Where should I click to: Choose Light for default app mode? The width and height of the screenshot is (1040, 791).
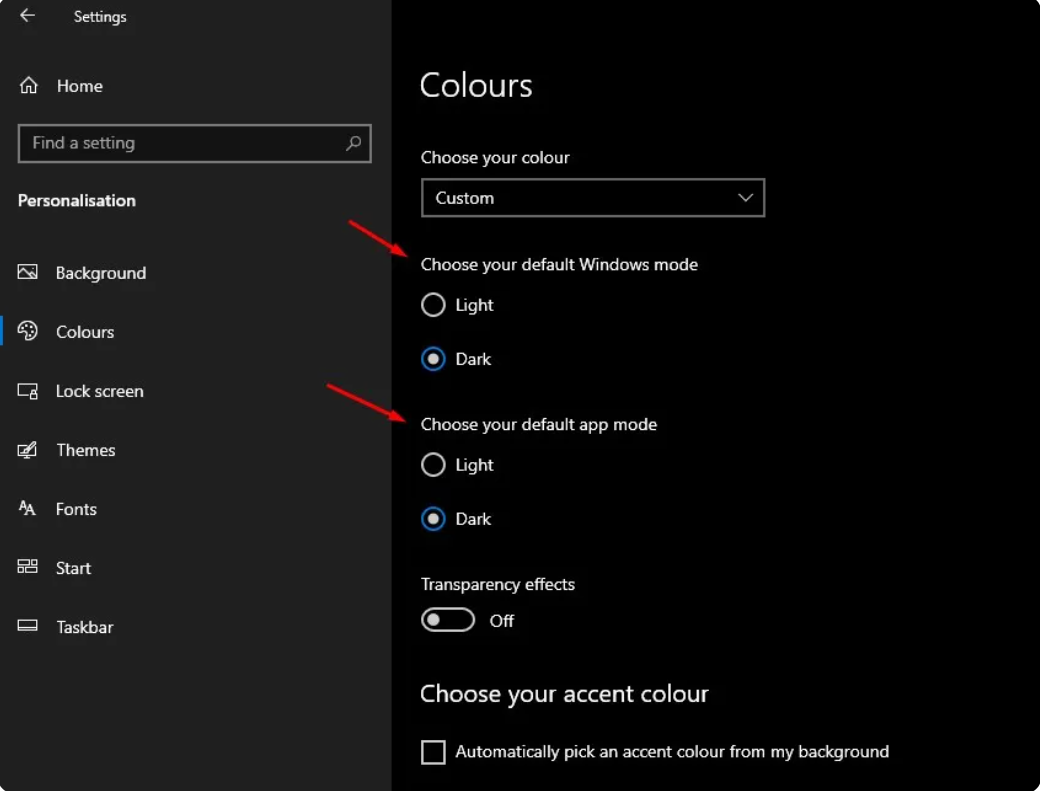(433, 465)
